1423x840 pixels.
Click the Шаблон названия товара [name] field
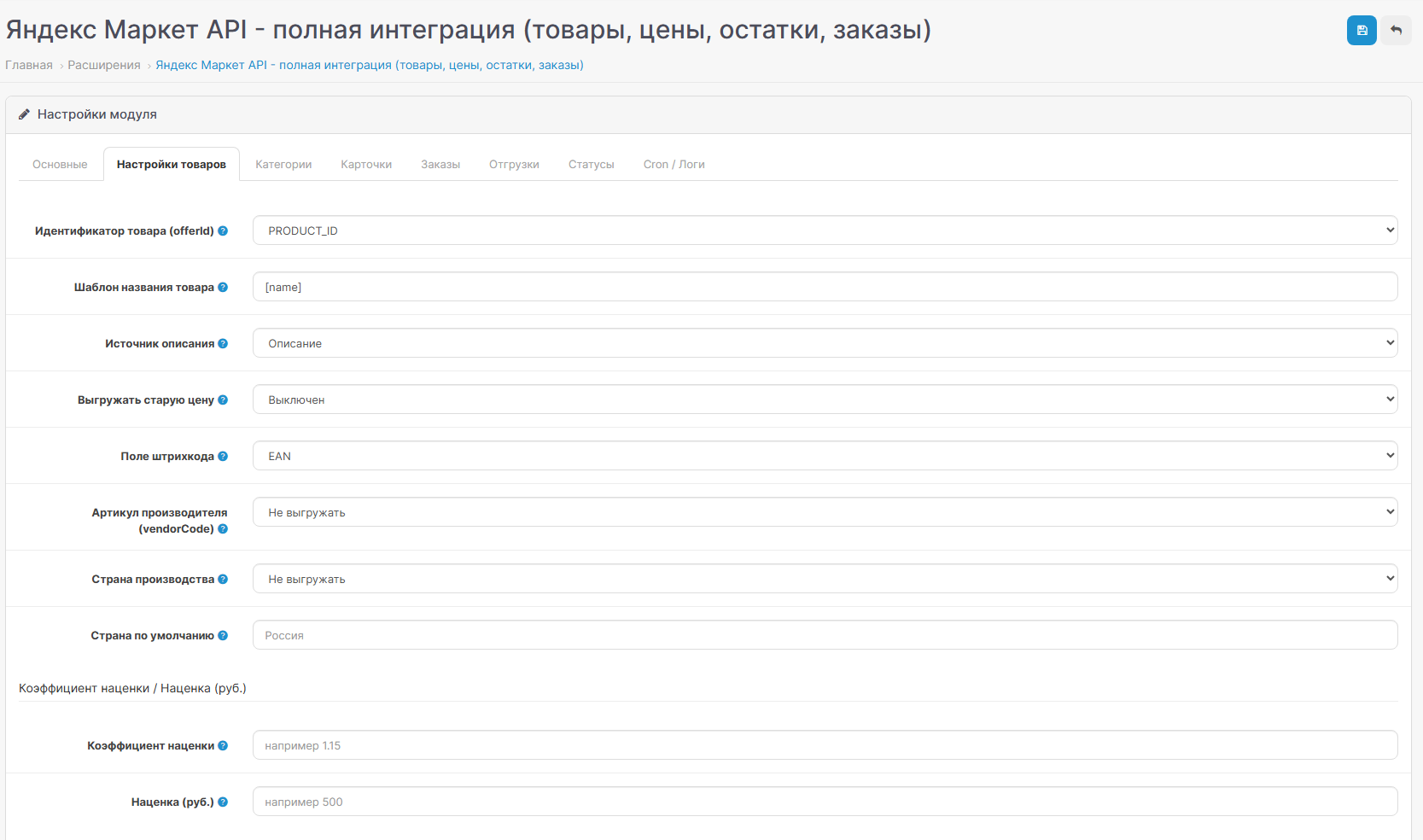click(825, 287)
